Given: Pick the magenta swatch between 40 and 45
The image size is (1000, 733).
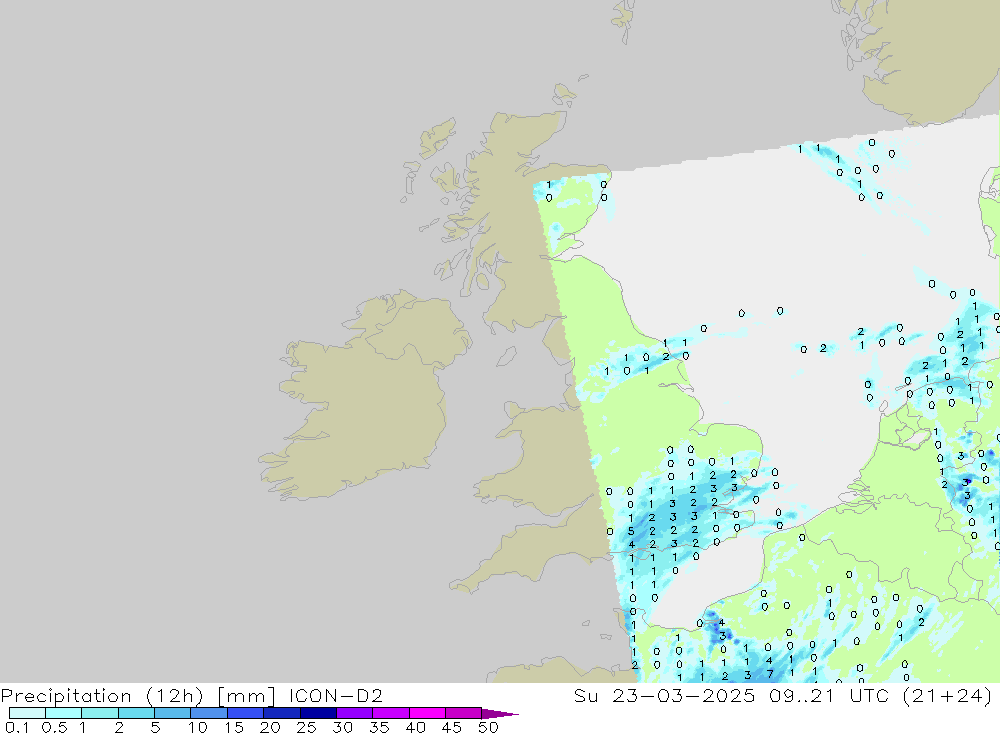Looking at the screenshot, I should (427, 713).
